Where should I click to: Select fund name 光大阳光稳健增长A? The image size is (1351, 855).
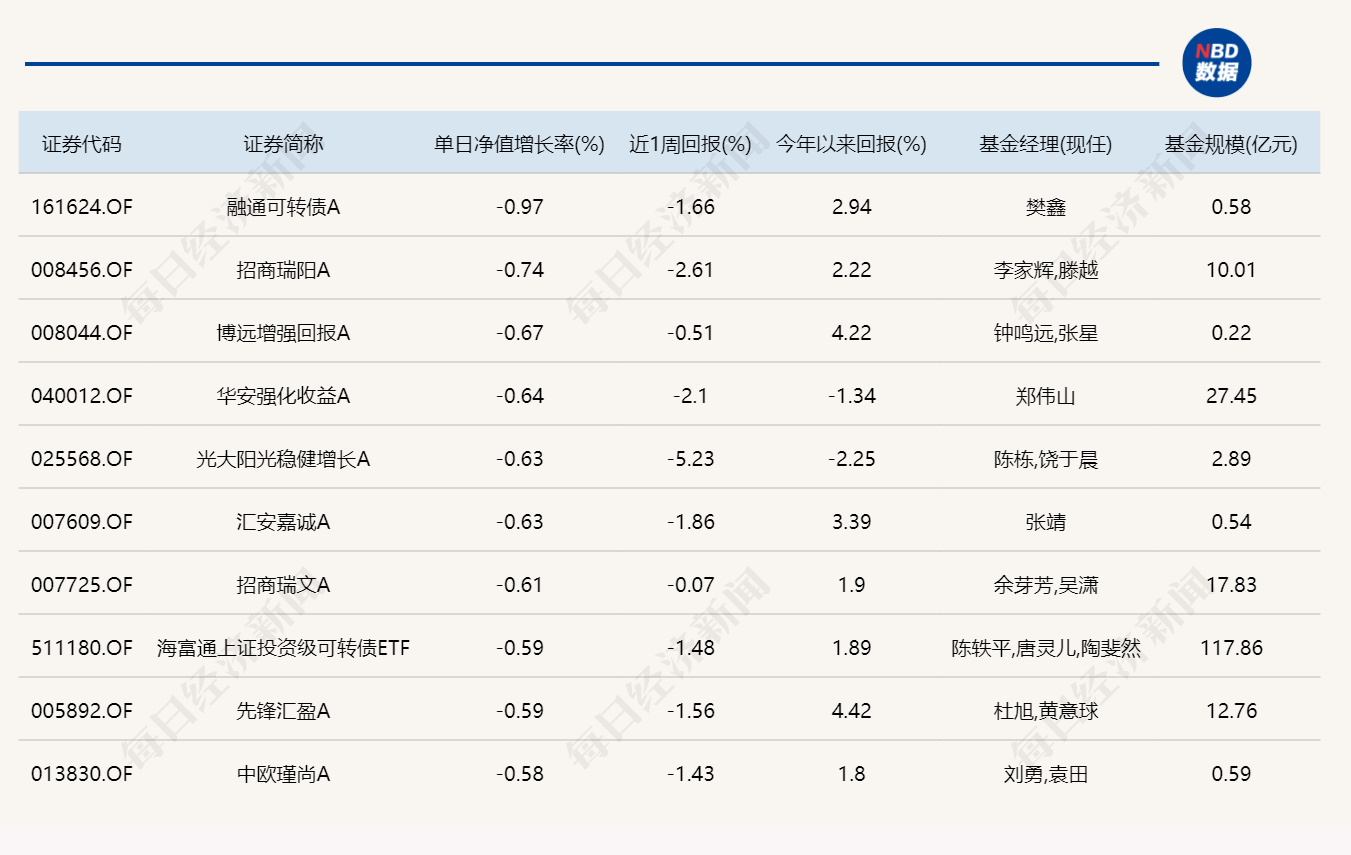(284, 459)
